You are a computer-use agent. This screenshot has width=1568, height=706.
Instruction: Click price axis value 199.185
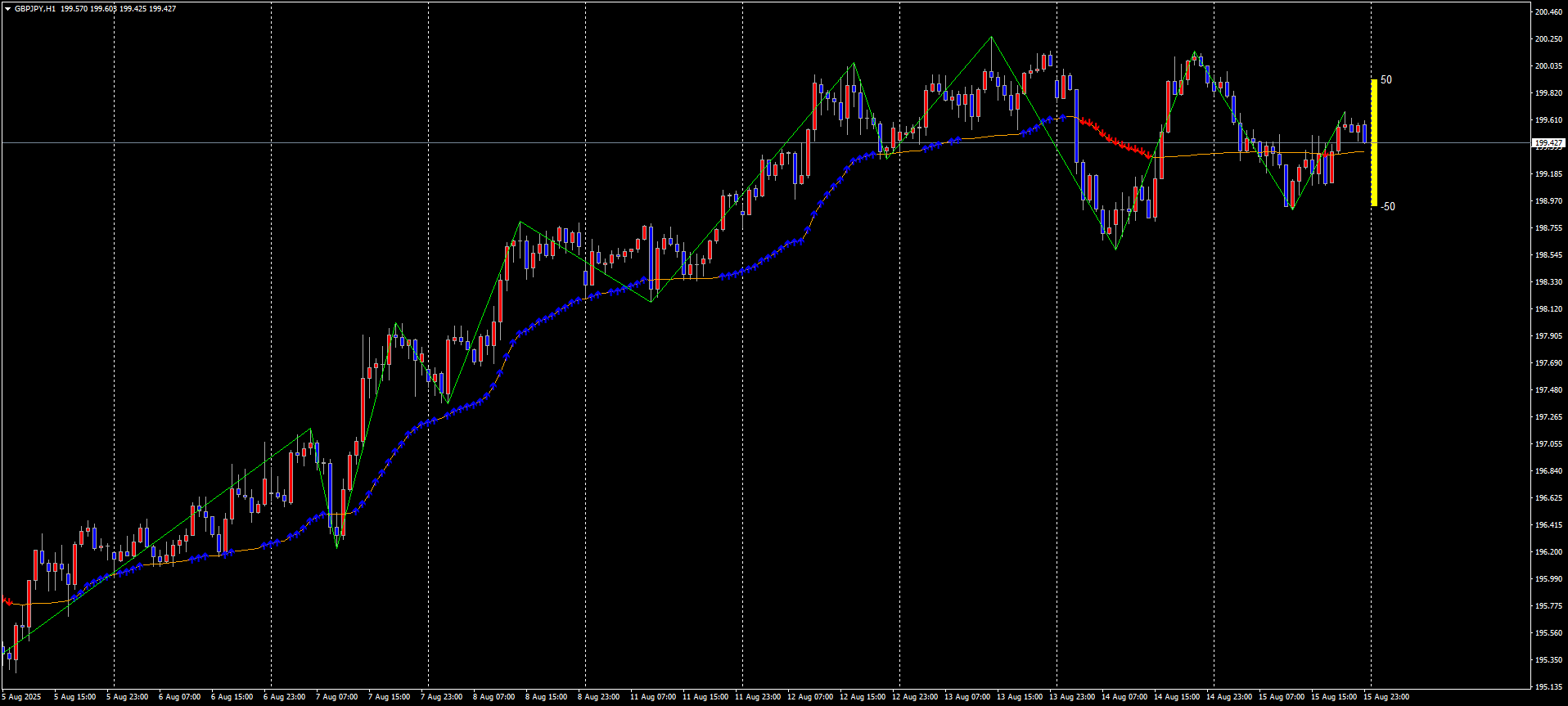coord(1548,174)
